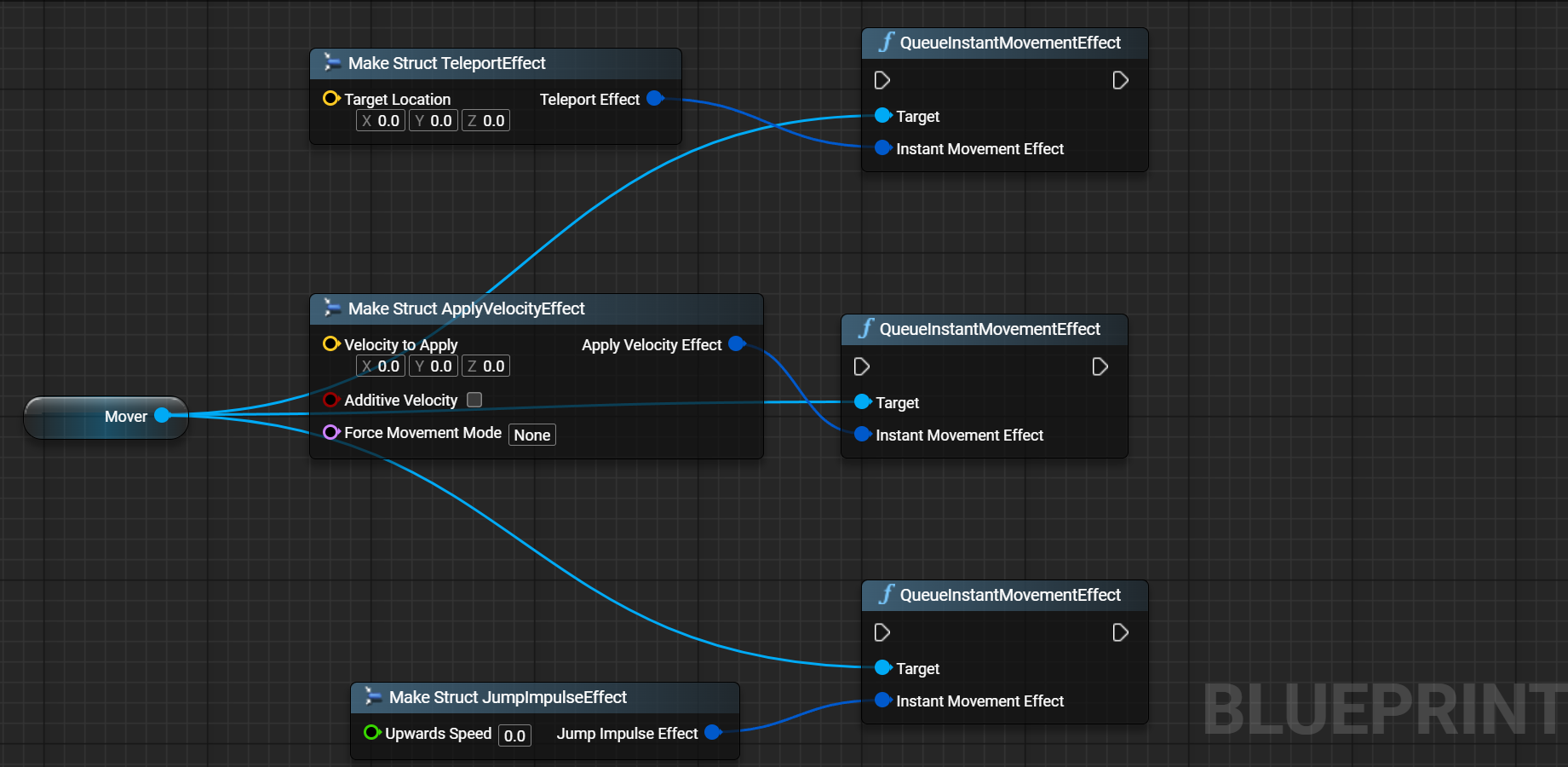Click exec input pin of top QueueInstantMovementEffect node
The width and height of the screenshot is (1568, 767).
(x=882, y=80)
